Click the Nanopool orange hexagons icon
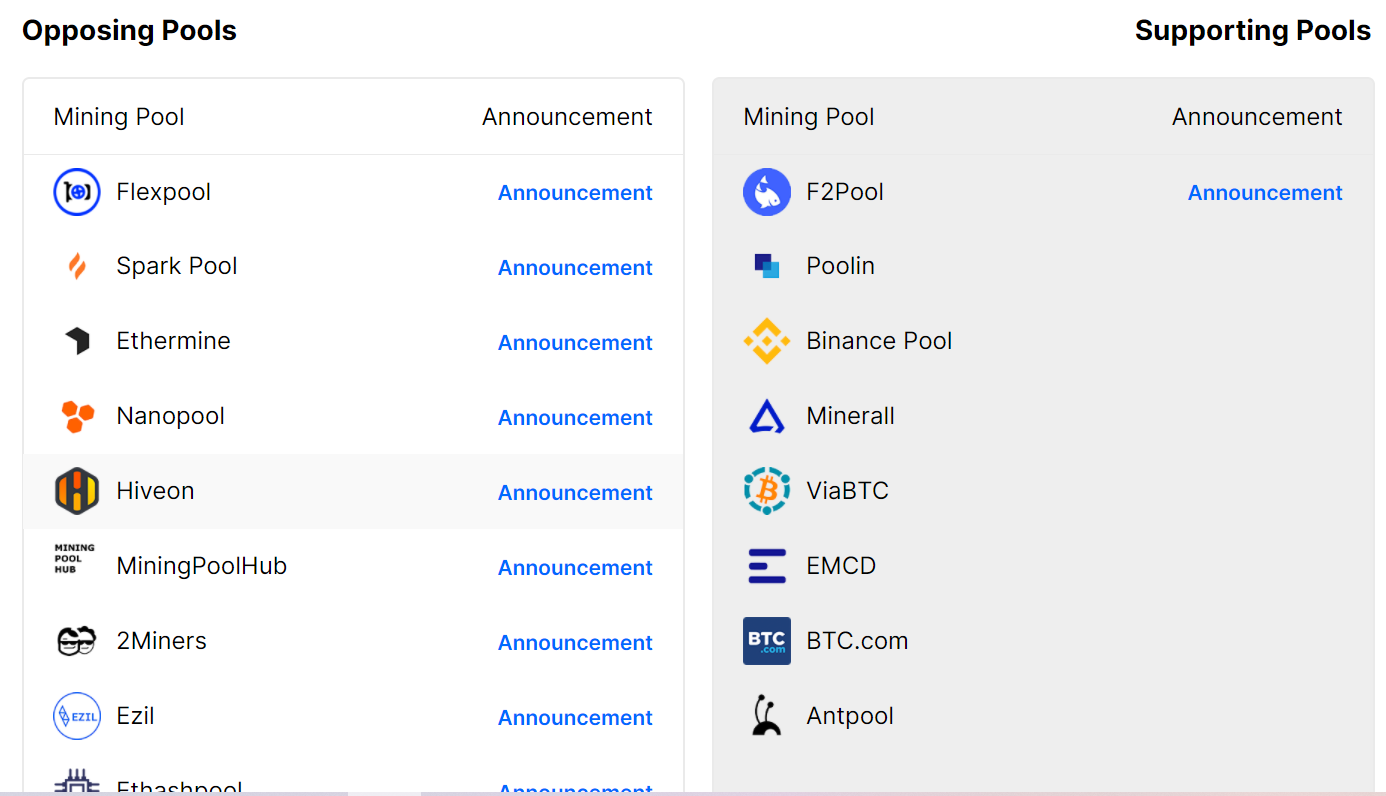 [77, 416]
